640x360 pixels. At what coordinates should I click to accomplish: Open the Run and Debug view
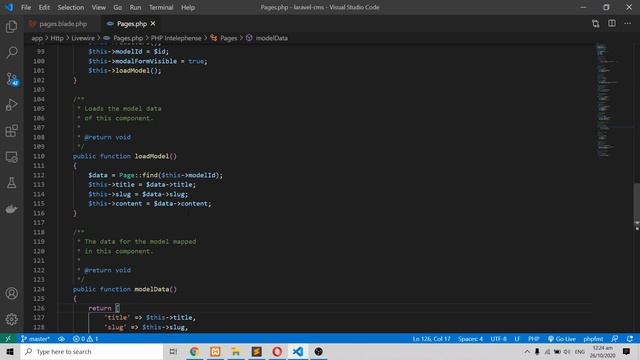(11, 105)
